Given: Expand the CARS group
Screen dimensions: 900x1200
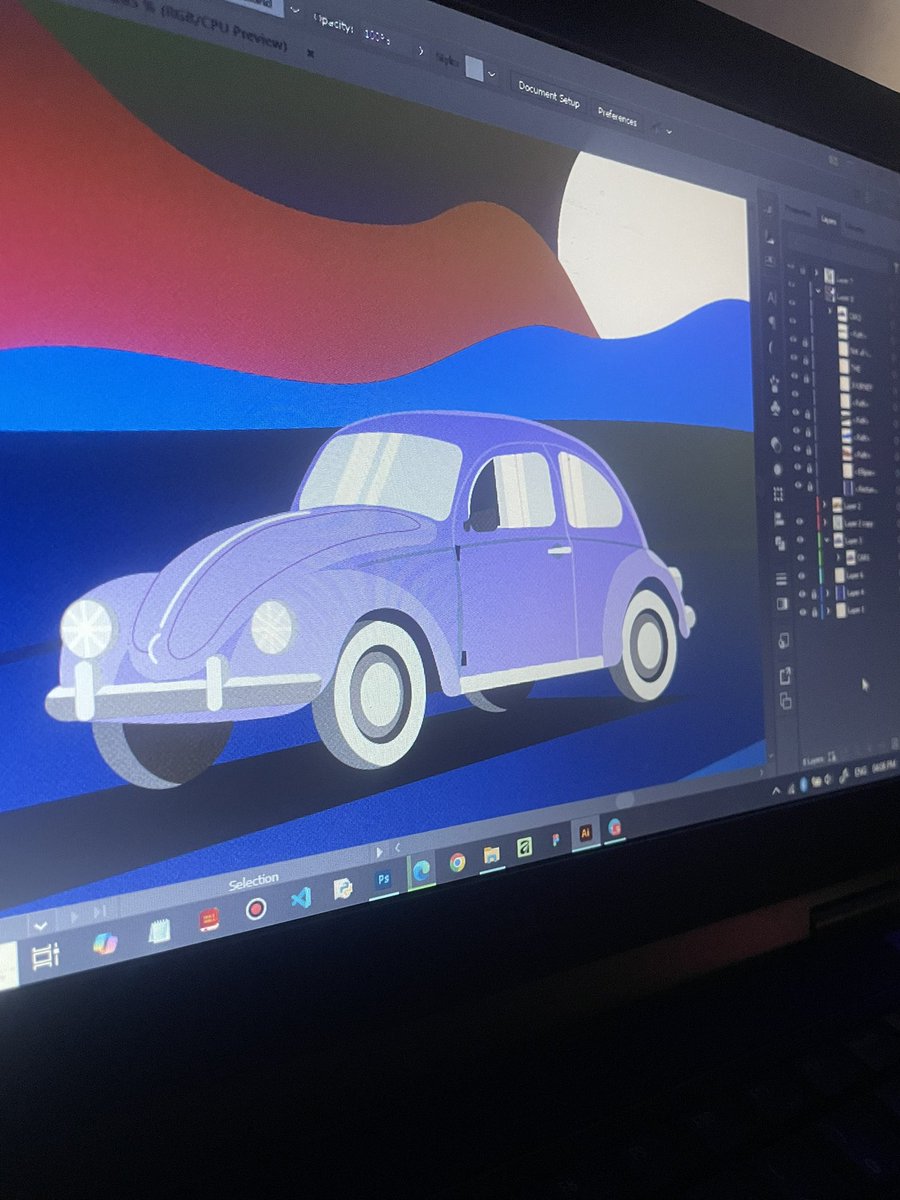Looking at the screenshot, I should tap(838, 557).
